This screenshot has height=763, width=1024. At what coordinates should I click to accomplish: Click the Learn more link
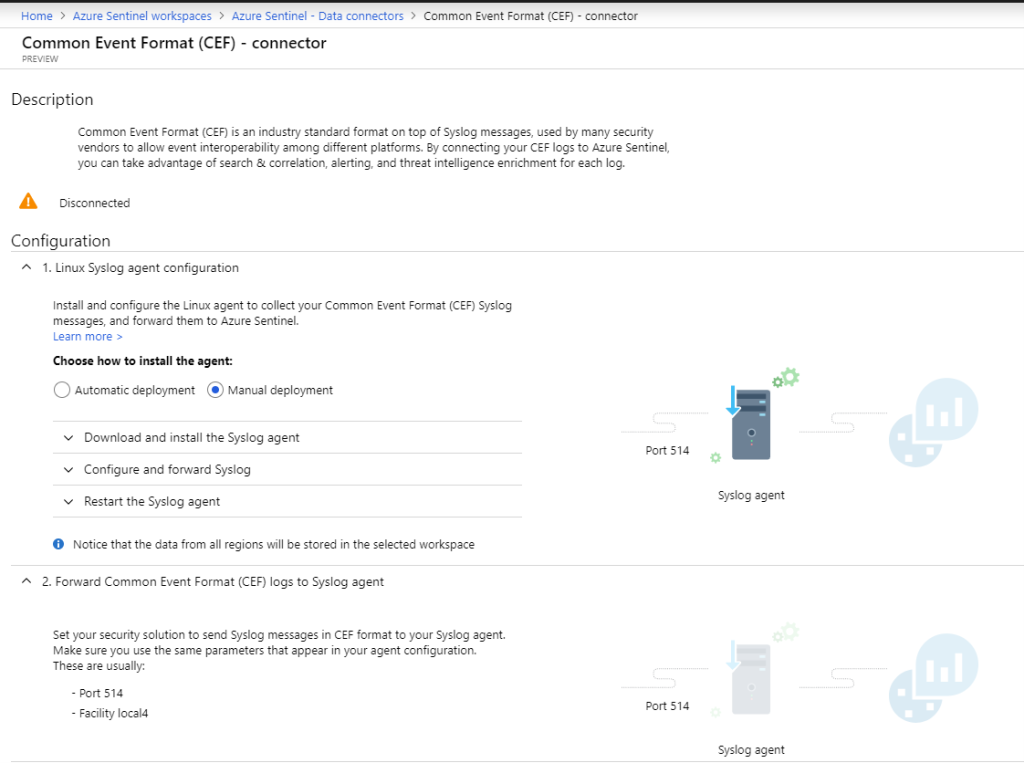tap(88, 336)
